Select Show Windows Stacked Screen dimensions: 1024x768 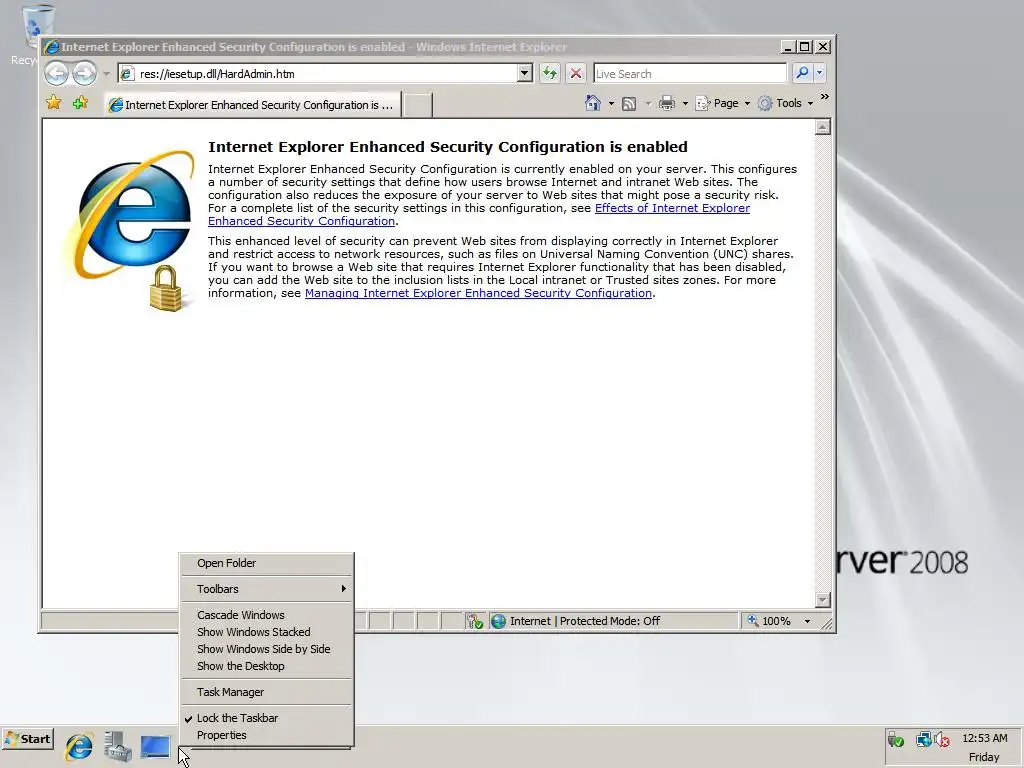coord(266,632)
